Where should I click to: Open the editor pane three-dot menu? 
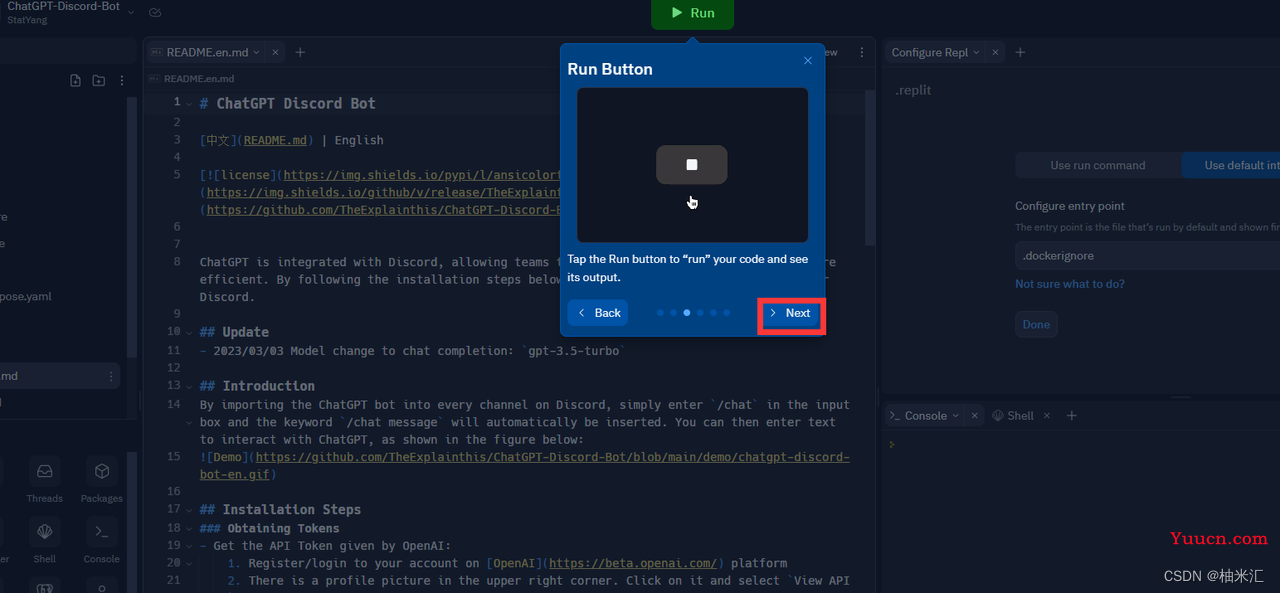[862, 52]
